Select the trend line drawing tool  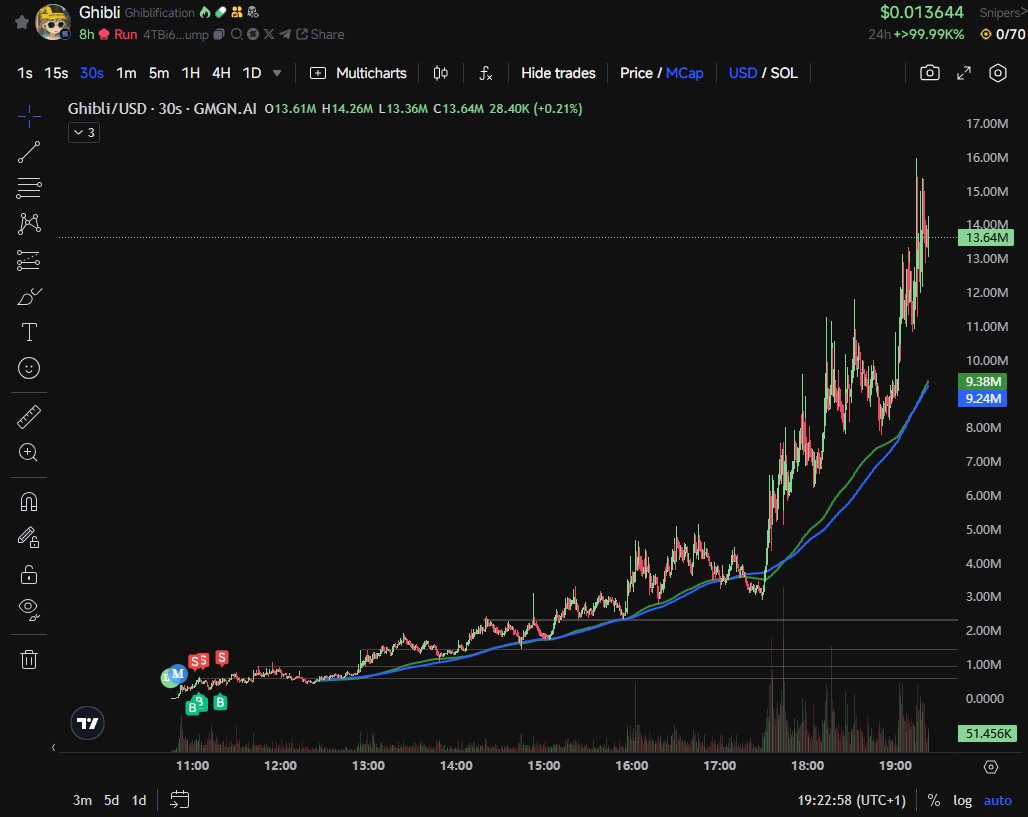pos(29,152)
